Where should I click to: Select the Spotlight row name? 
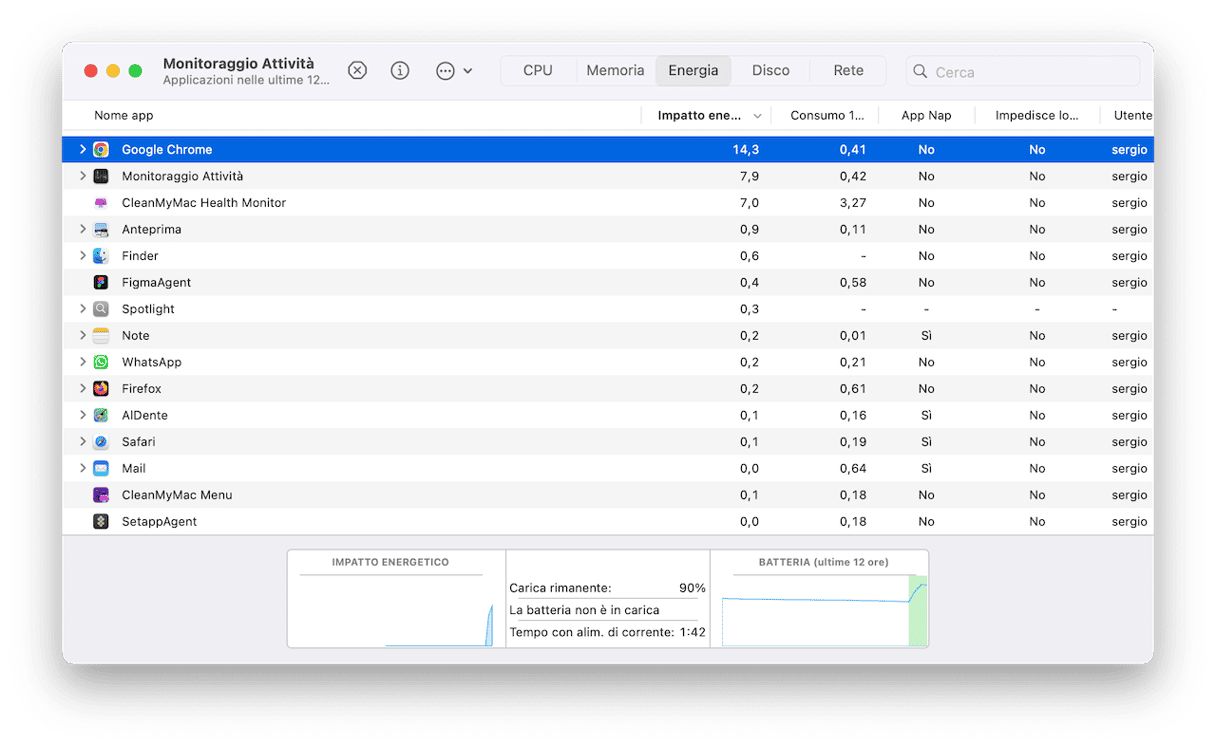[x=148, y=309]
